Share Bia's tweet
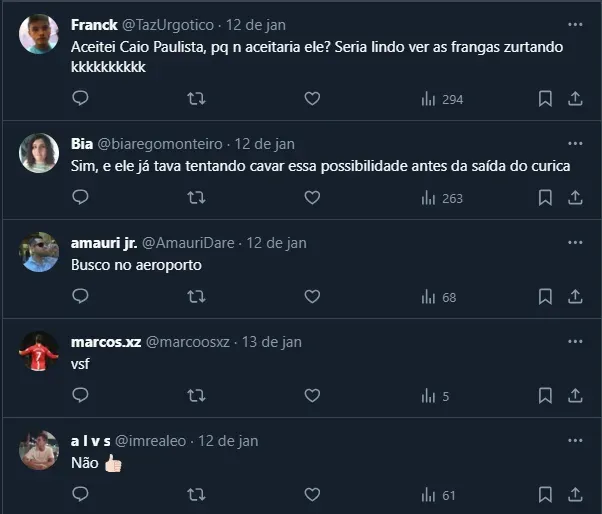This screenshot has width=602, height=514. click(x=575, y=197)
